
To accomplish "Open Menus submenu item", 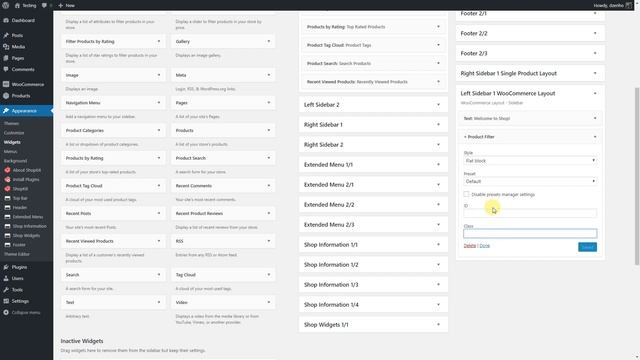I will 11,152.
